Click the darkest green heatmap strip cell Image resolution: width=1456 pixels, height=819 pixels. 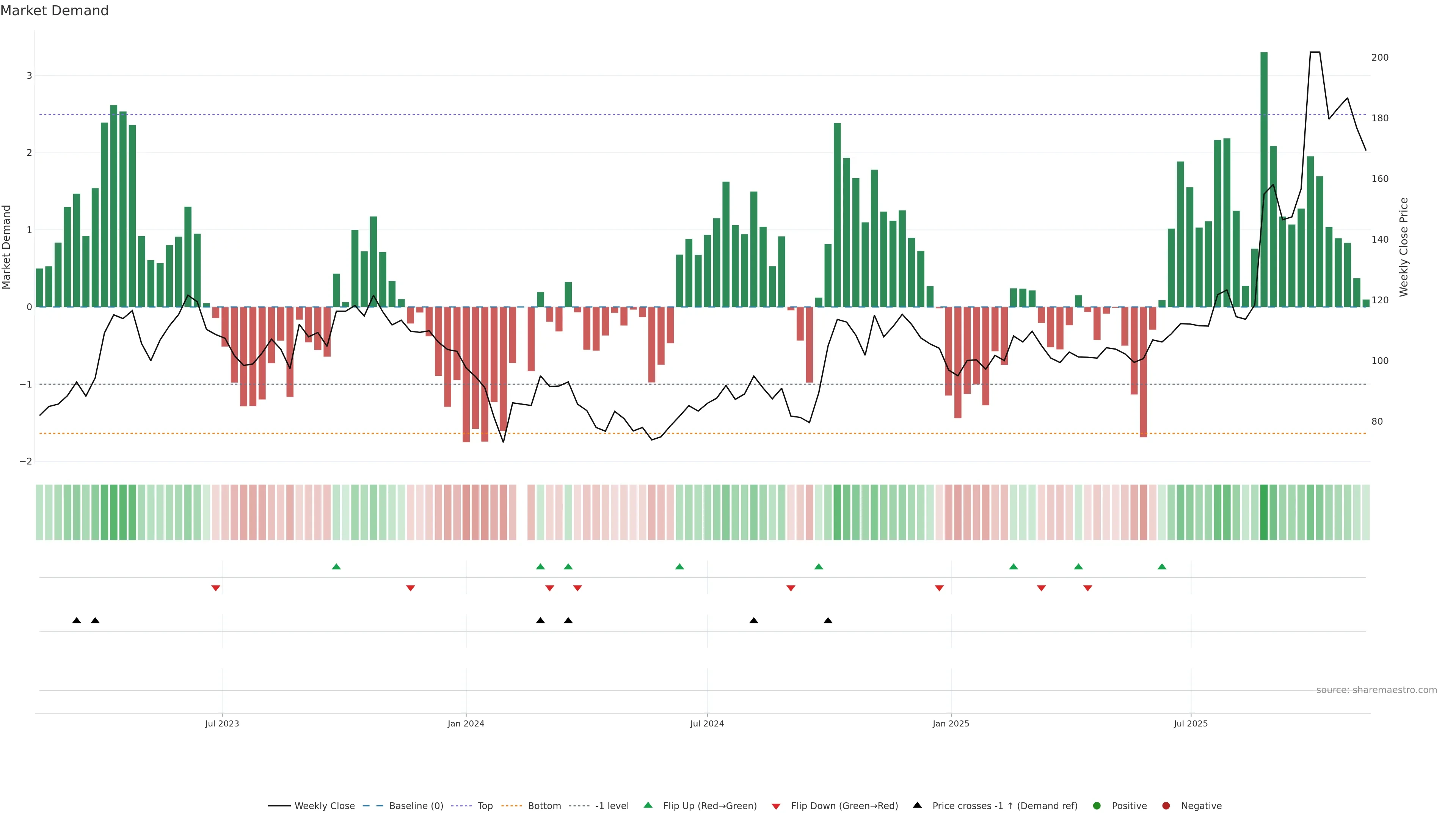pyautogui.click(x=1264, y=512)
